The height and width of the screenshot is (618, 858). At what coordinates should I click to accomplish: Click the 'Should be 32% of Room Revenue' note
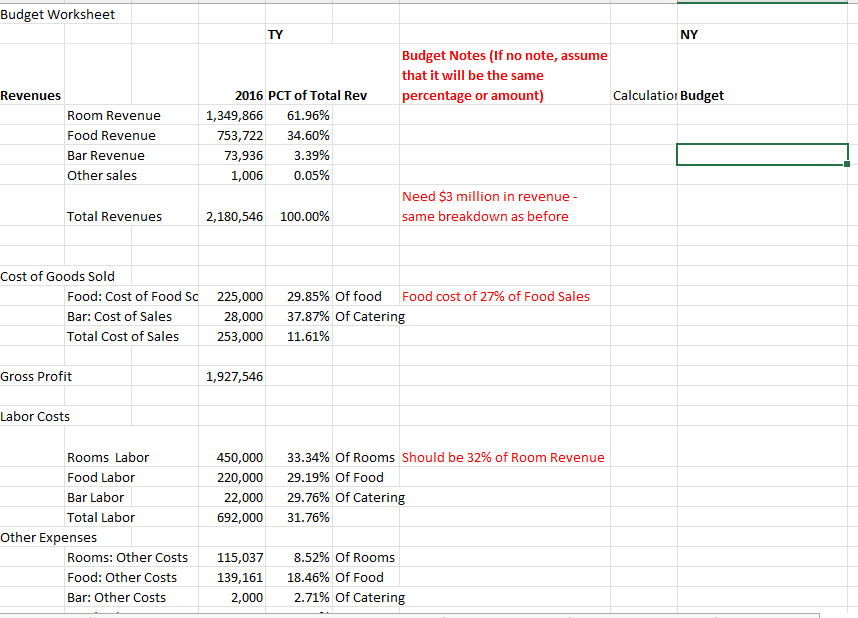pos(501,457)
